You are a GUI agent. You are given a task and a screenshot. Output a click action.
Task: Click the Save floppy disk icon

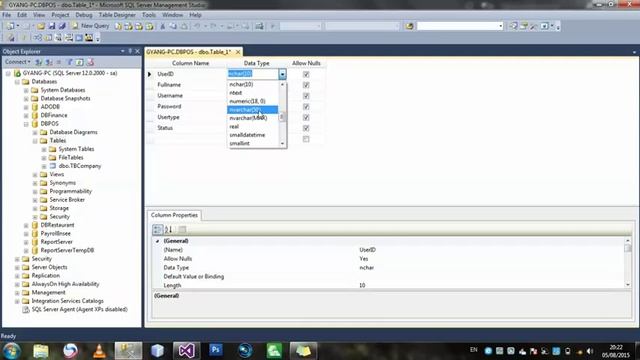pyautogui.click(x=52, y=26)
